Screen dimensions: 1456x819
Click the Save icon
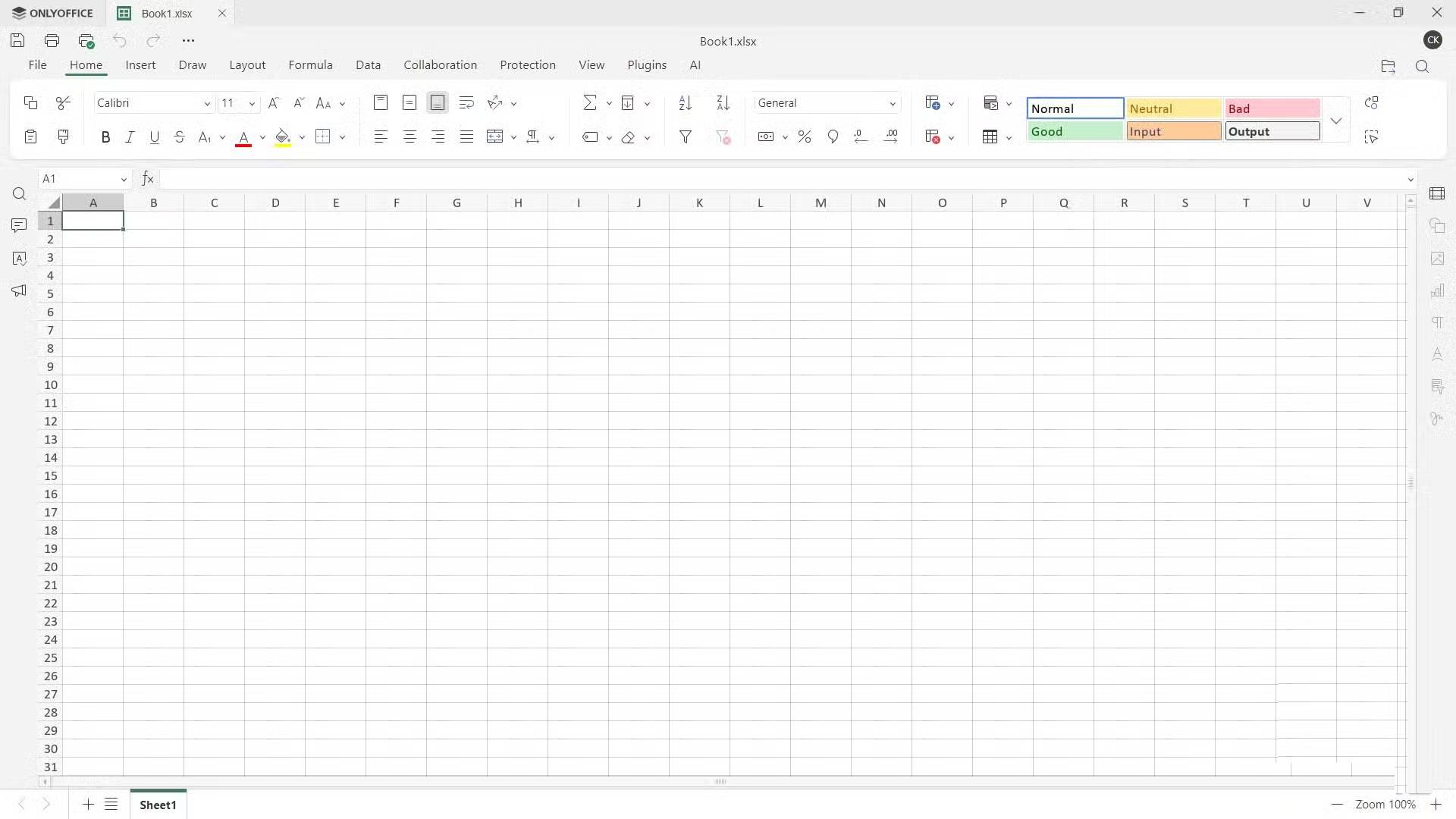pyautogui.click(x=18, y=41)
